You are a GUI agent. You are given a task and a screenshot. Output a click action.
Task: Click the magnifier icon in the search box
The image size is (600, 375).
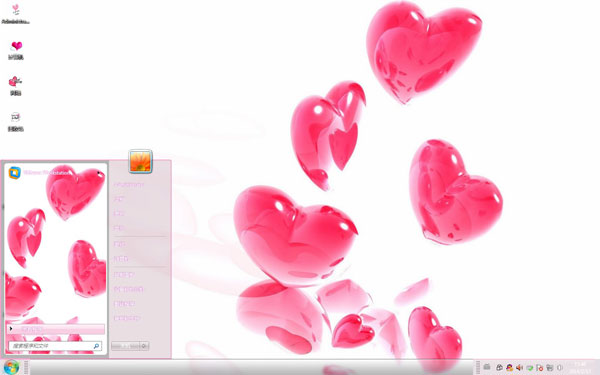click(x=96, y=346)
